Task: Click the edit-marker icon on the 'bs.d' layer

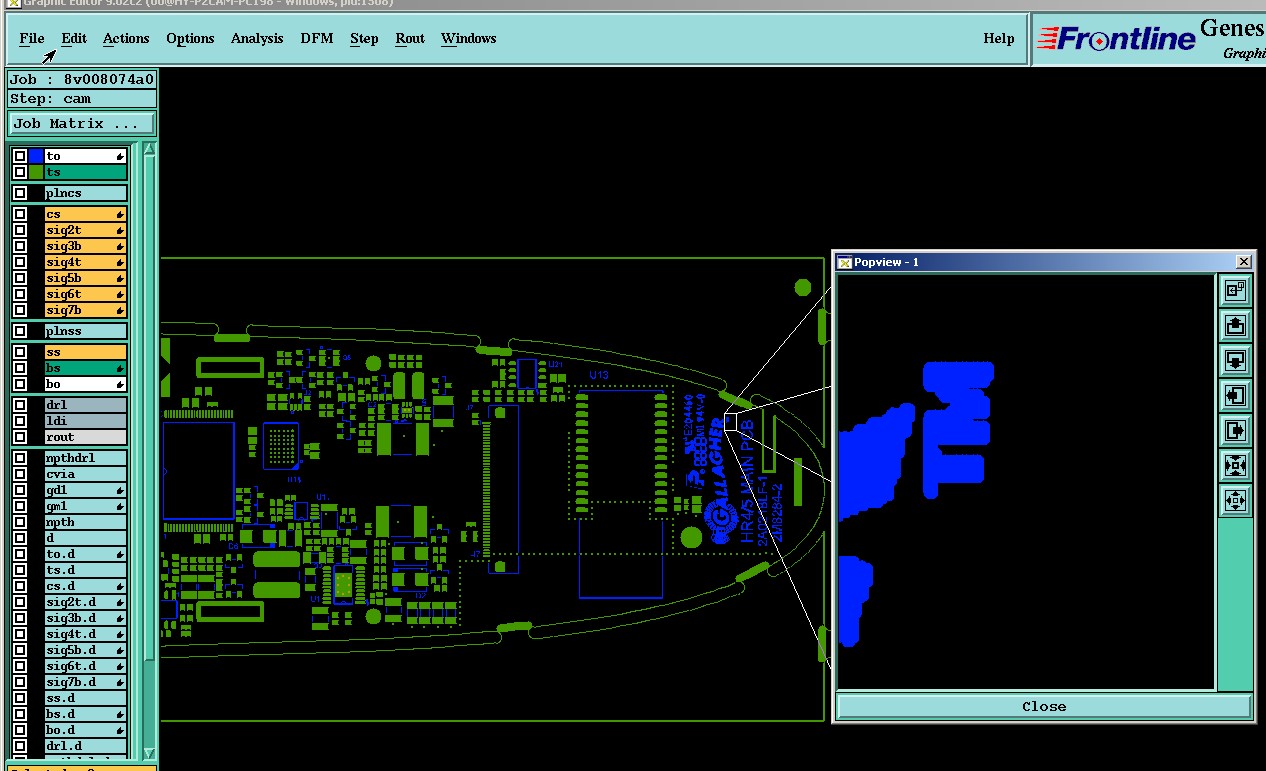Action: point(120,714)
